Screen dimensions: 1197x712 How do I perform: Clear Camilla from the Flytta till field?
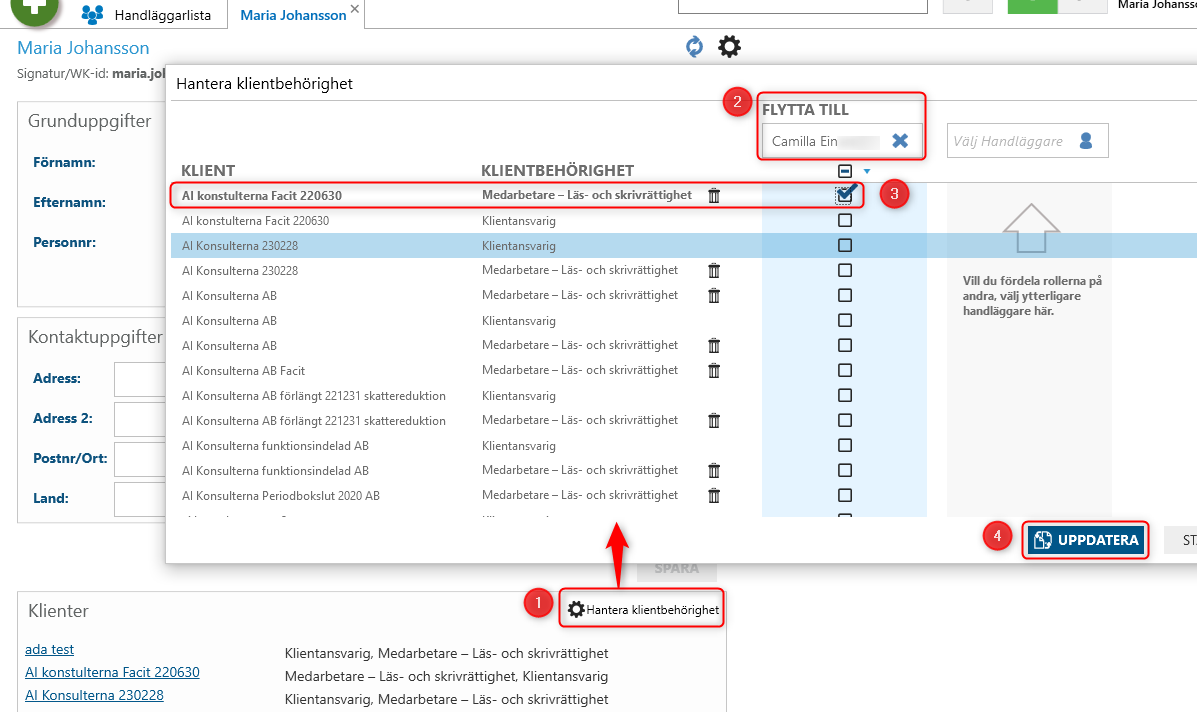900,141
